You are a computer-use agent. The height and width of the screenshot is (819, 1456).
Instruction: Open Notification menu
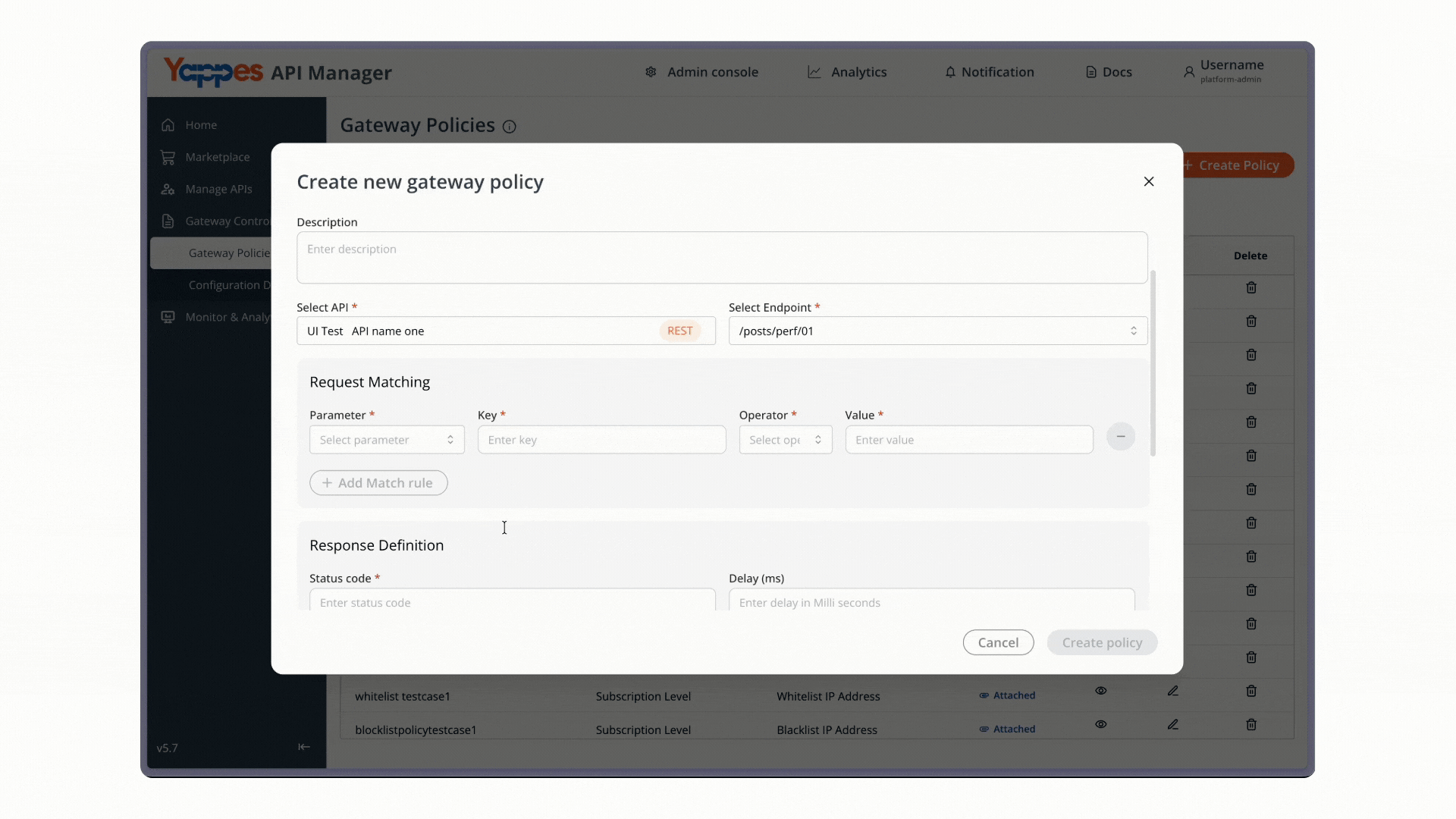[x=989, y=72]
